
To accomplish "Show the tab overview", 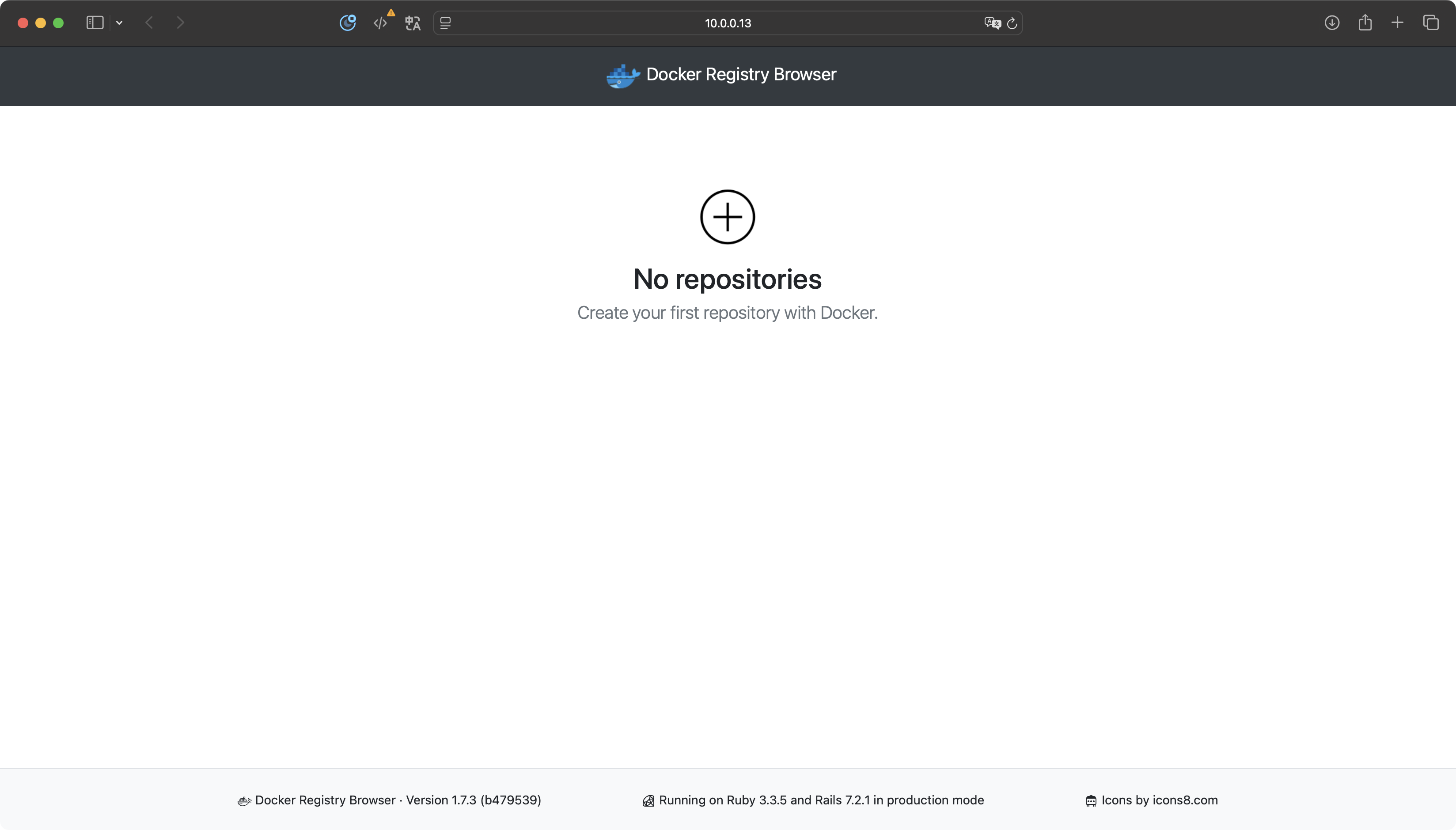I will (x=1431, y=23).
